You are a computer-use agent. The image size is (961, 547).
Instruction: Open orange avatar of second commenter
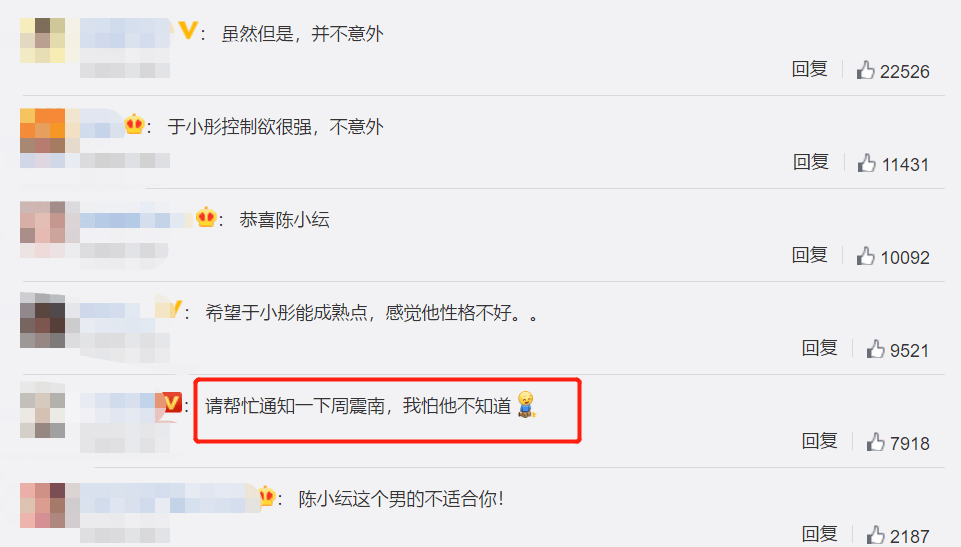coord(42,130)
